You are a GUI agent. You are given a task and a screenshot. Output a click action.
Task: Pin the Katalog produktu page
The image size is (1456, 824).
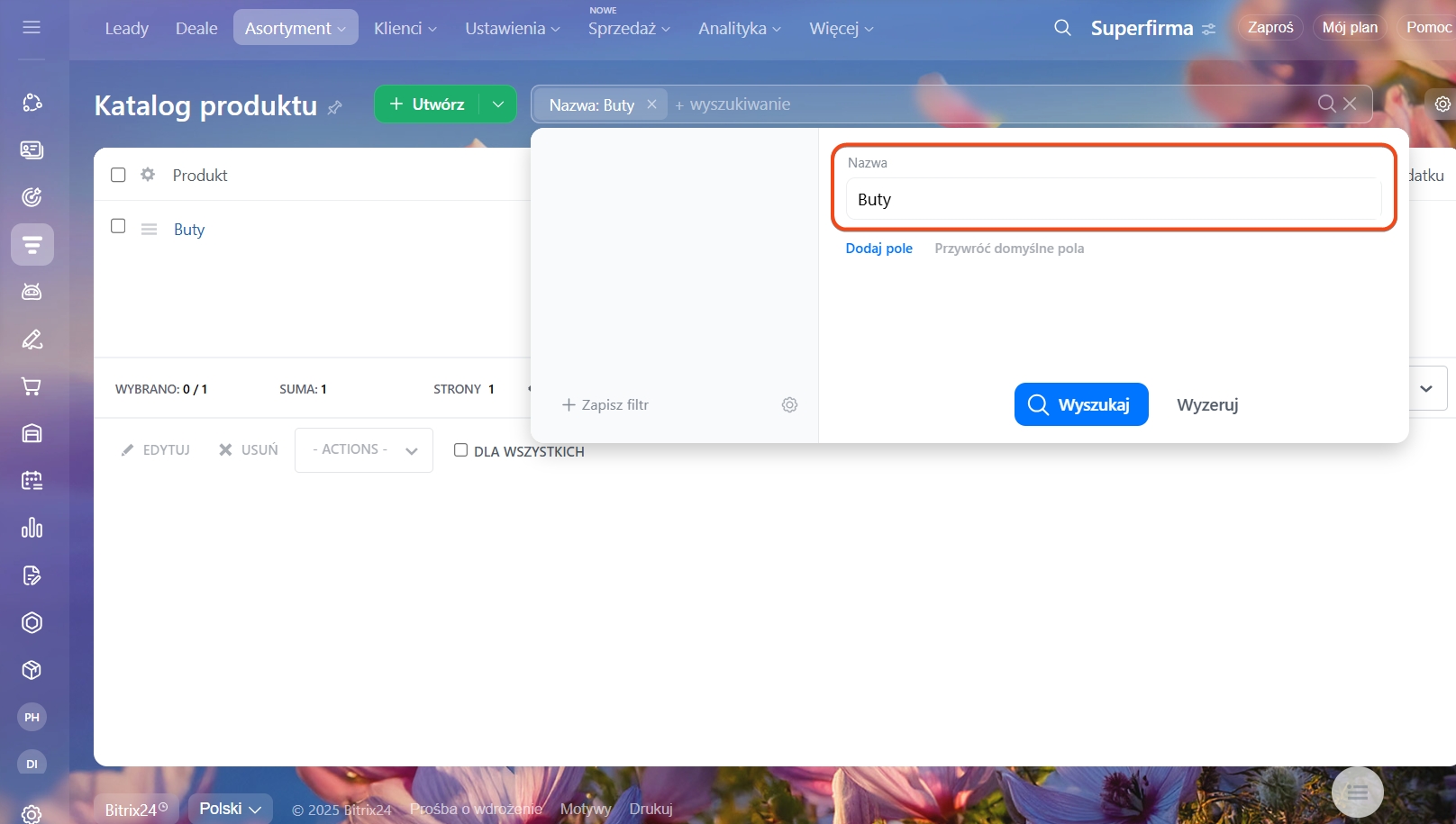click(x=335, y=107)
